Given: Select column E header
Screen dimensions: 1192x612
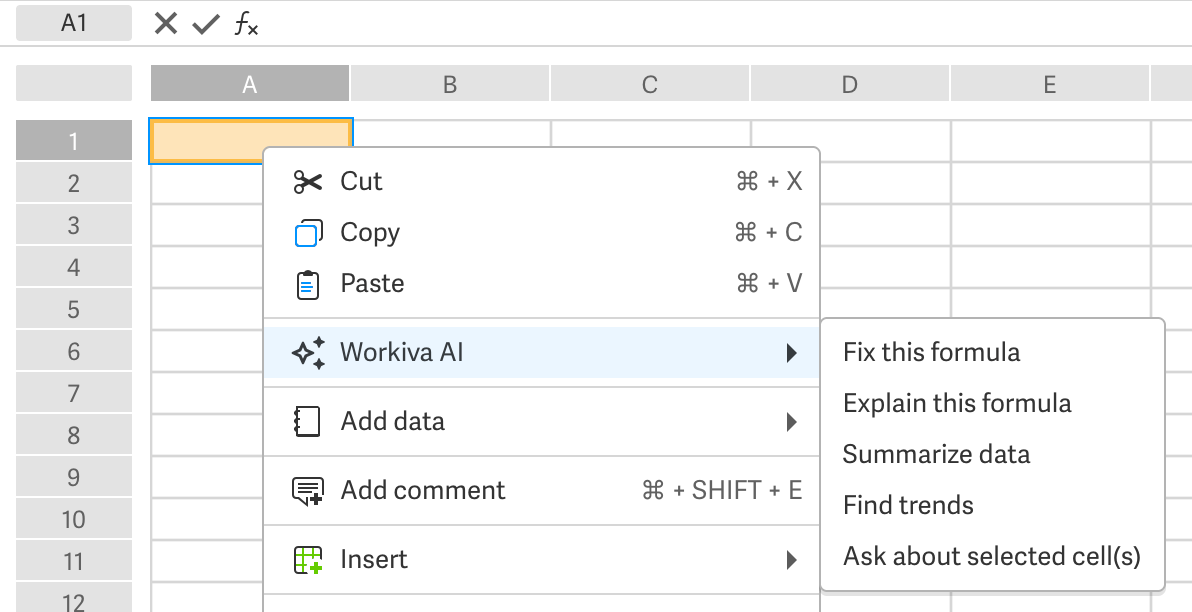Looking at the screenshot, I should tap(1049, 84).
